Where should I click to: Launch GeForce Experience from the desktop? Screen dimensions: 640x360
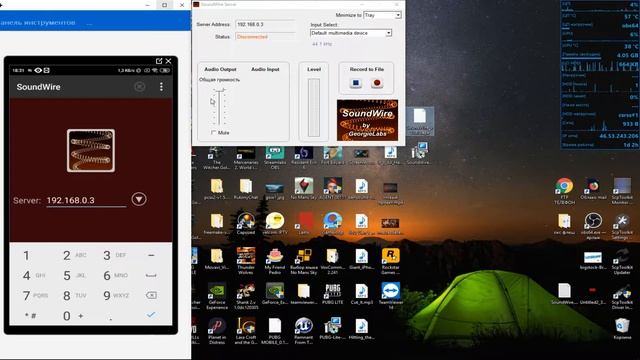(217, 296)
